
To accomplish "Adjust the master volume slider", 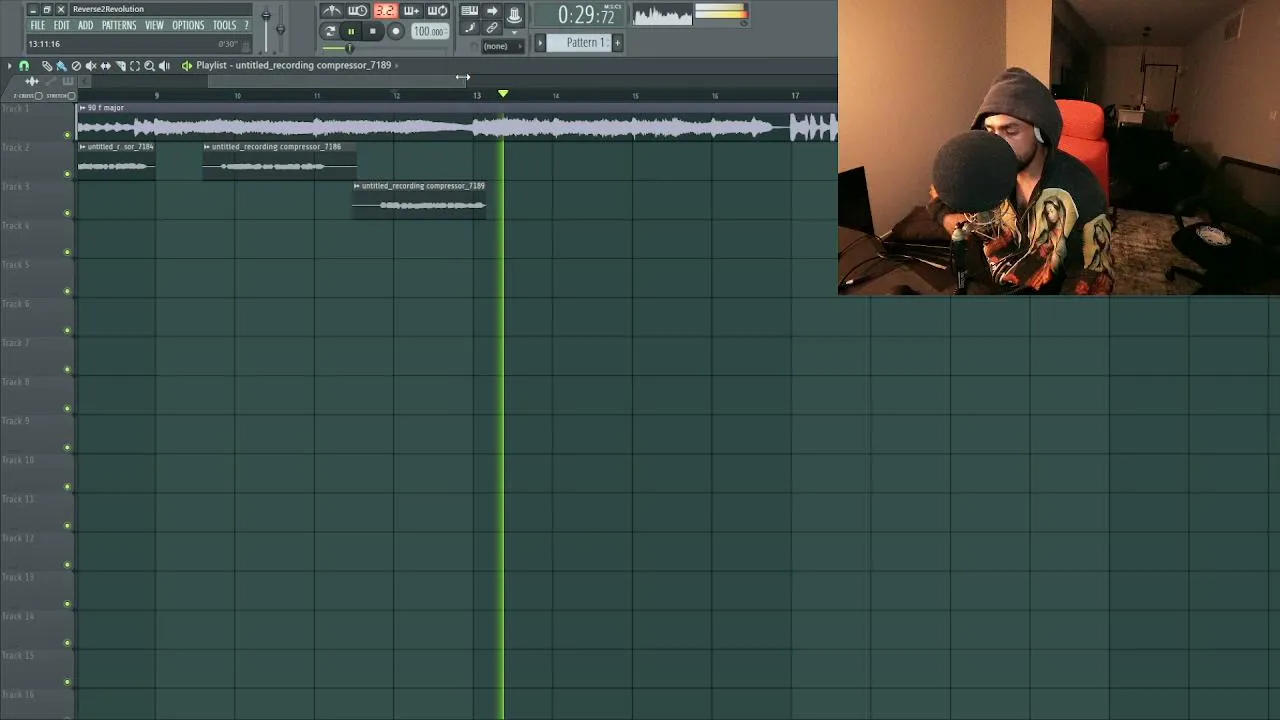I will (x=266, y=30).
